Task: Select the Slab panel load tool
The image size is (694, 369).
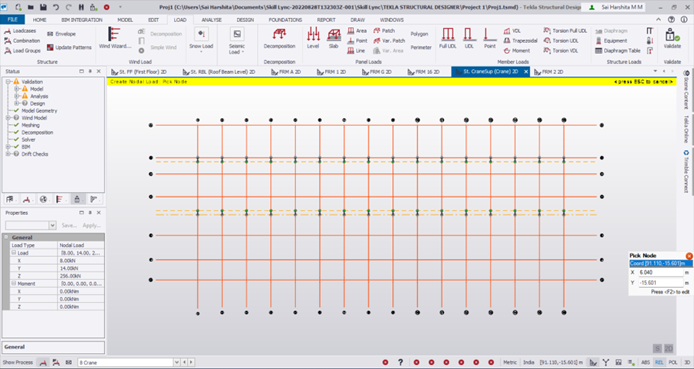Action: click(333, 38)
